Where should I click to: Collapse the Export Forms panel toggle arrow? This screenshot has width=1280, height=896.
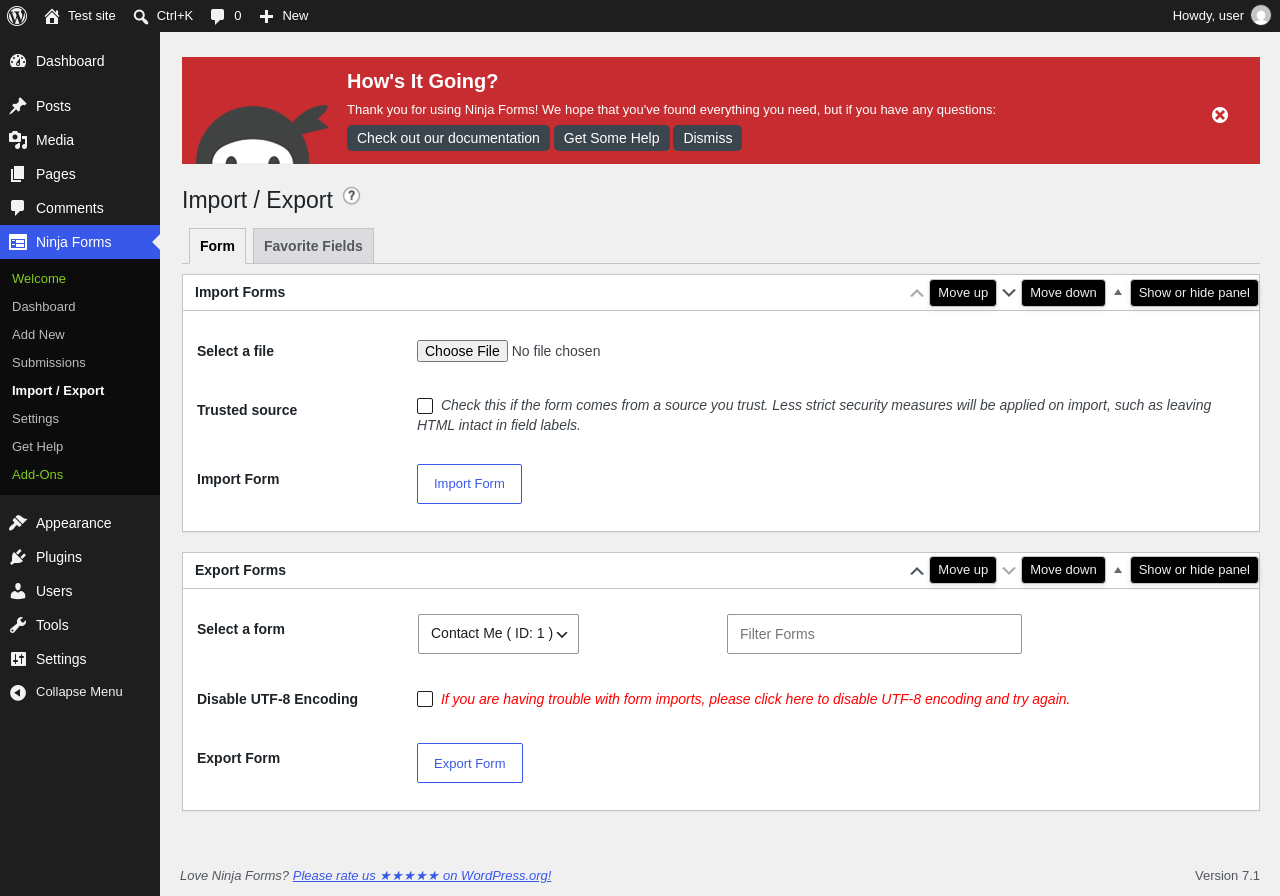tap(1118, 570)
